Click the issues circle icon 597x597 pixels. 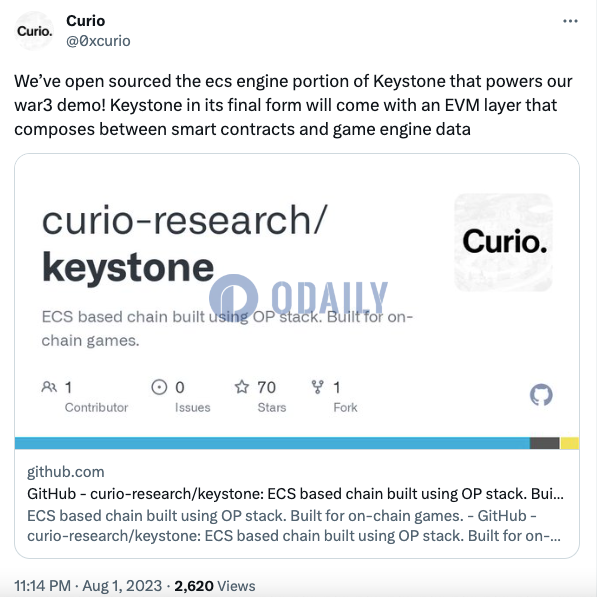tap(159, 387)
